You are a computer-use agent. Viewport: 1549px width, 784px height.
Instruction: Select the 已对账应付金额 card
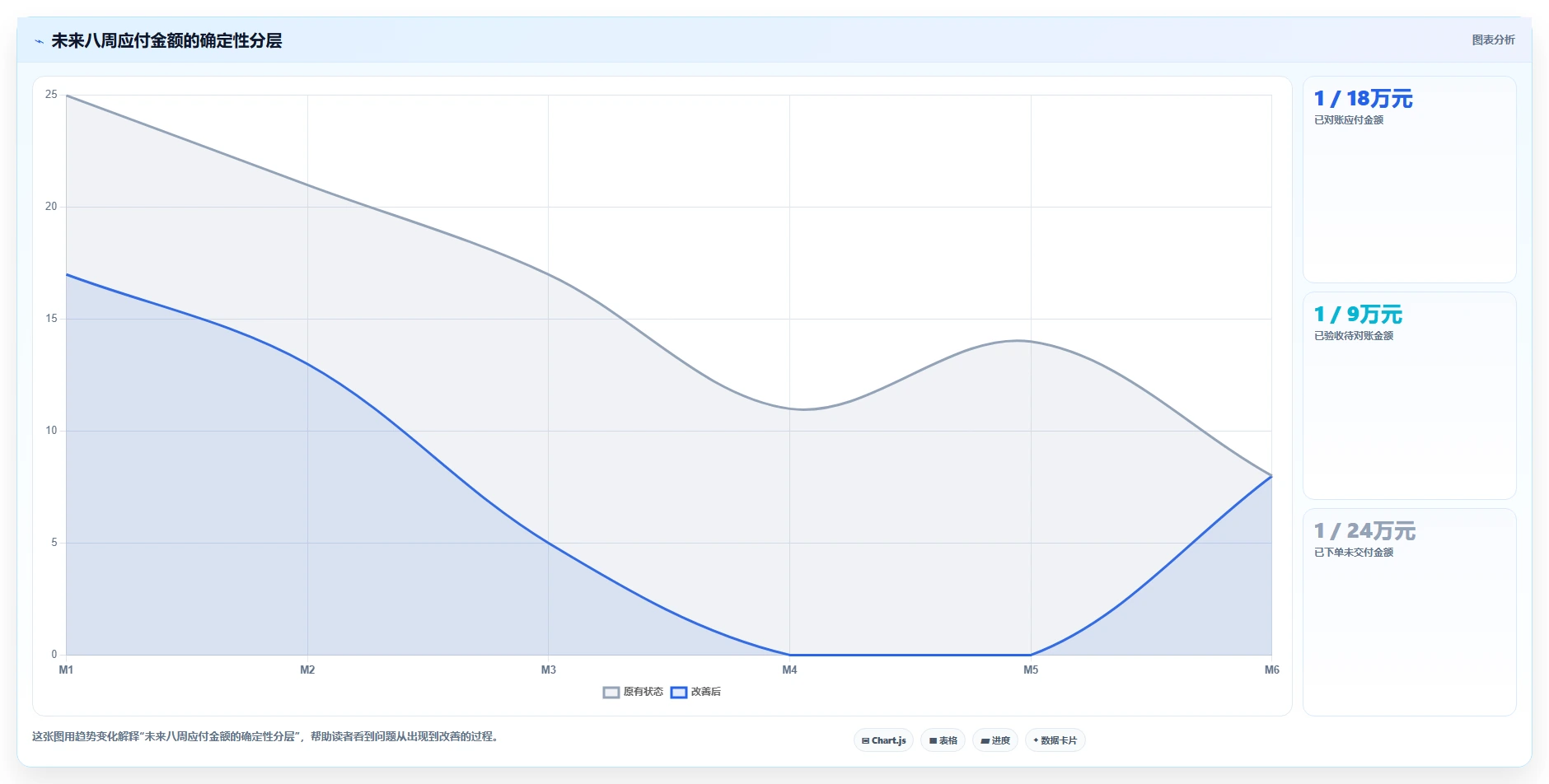tap(1409, 180)
